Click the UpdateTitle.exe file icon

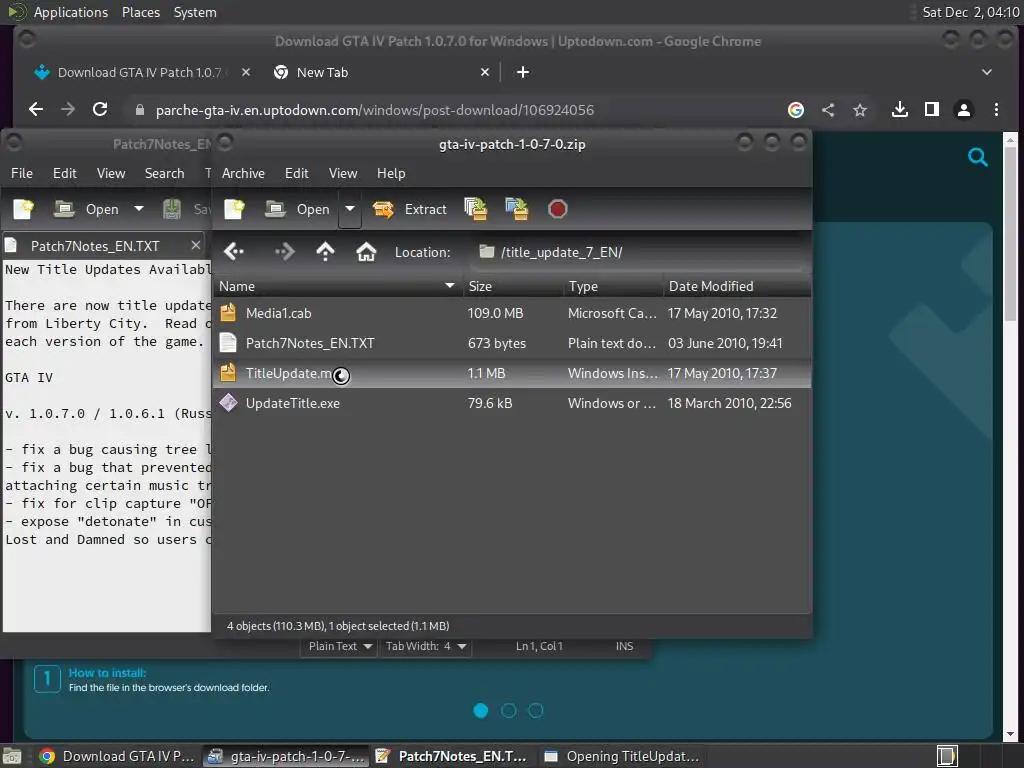coord(229,403)
